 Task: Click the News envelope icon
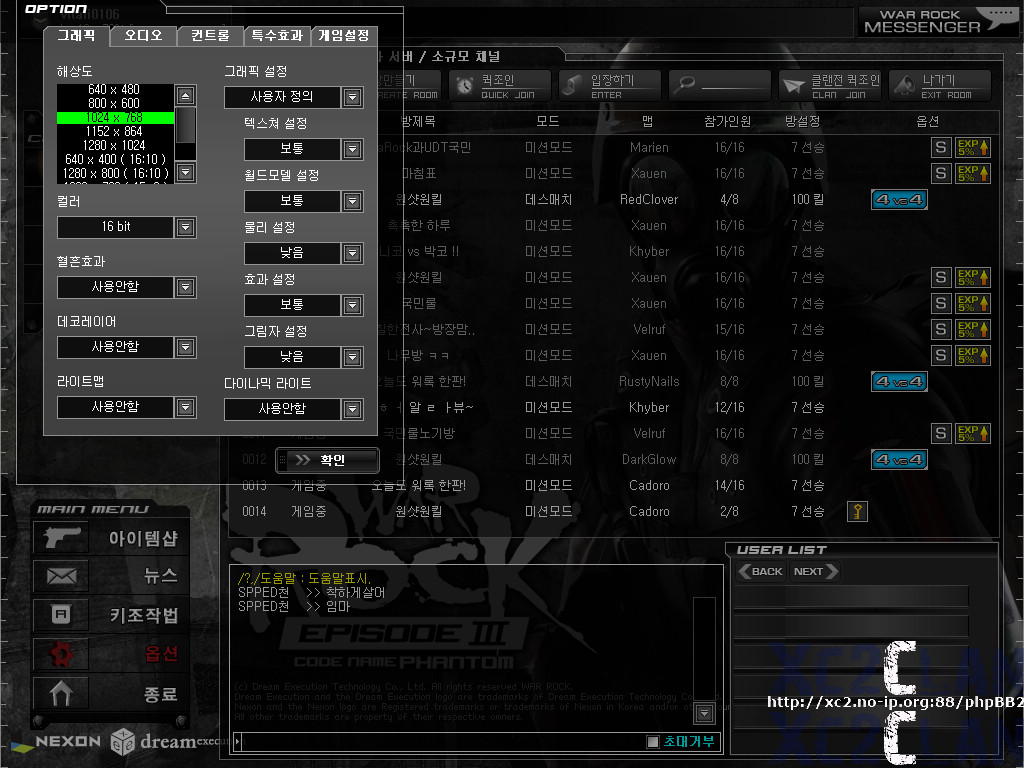click(x=61, y=576)
